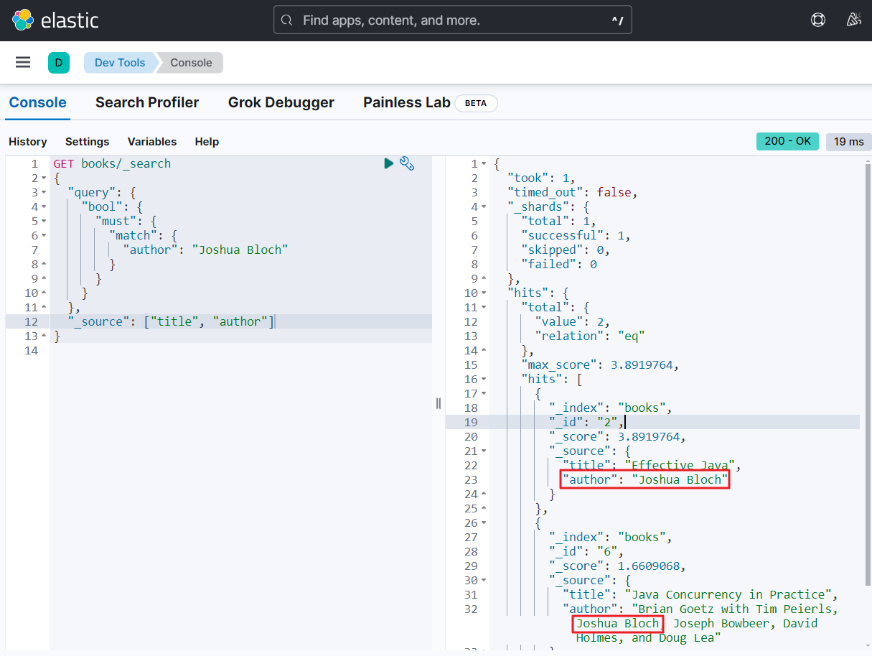Click "_id": "6" in response
Image resolution: width=872 pixels, height=656 pixels.
click(586, 552)
